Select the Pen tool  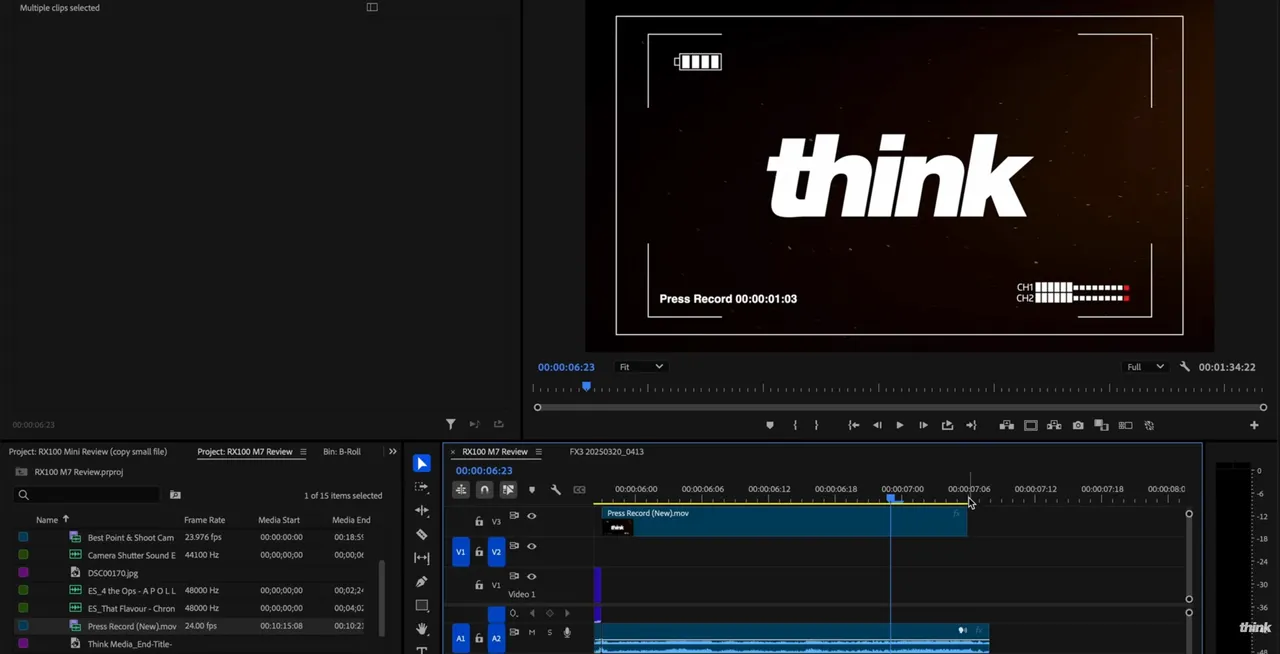click(422, 582)
